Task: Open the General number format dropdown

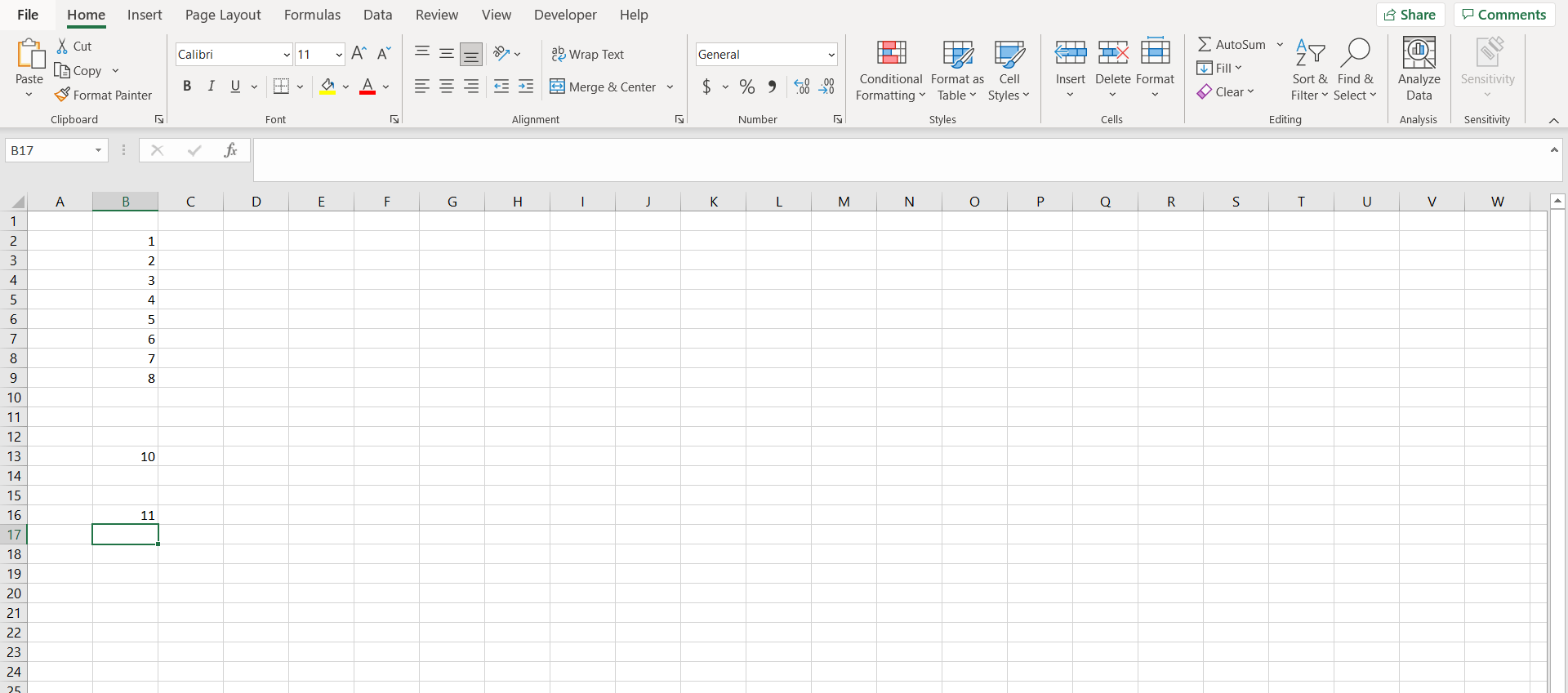Action: point(831,55)
